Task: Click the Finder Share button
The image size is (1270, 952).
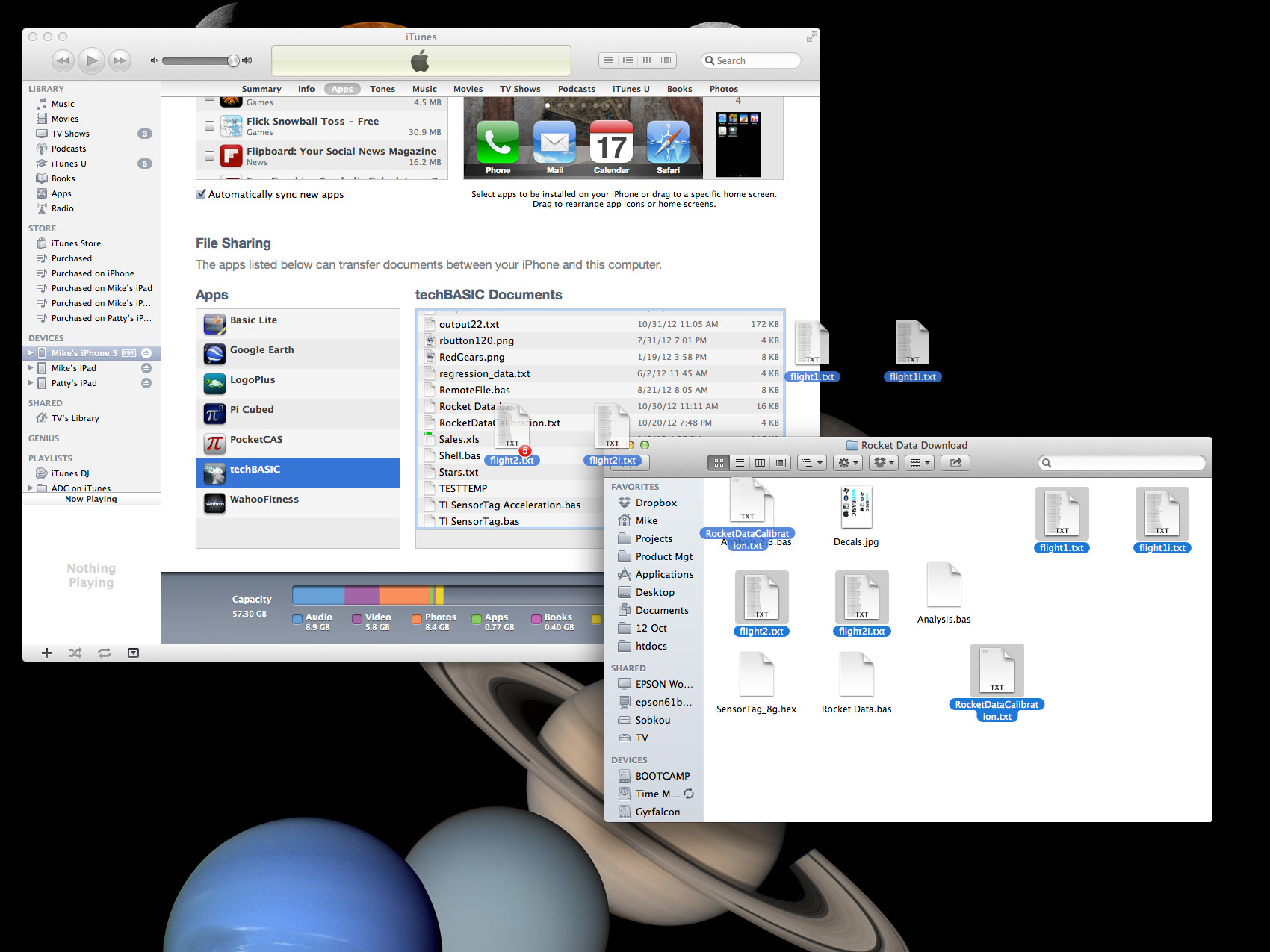Action: pos(955,463)
